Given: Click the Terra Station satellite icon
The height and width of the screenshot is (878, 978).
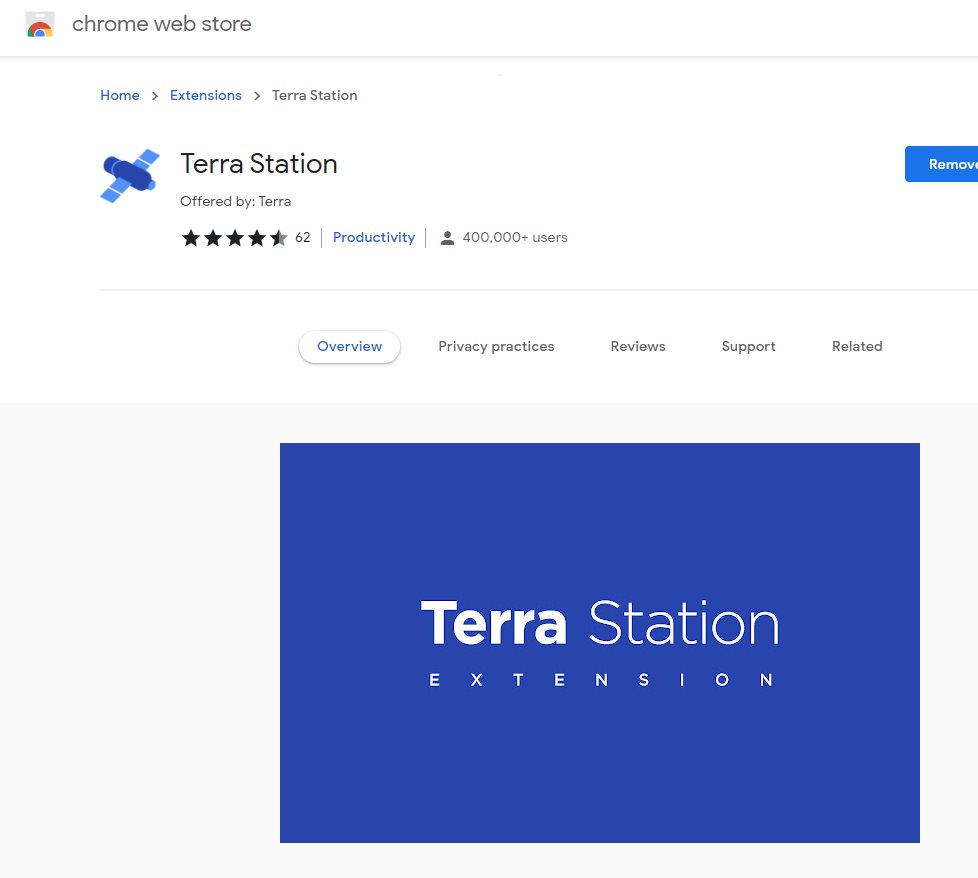Looking at the screenshot, I should coord(130,176).
